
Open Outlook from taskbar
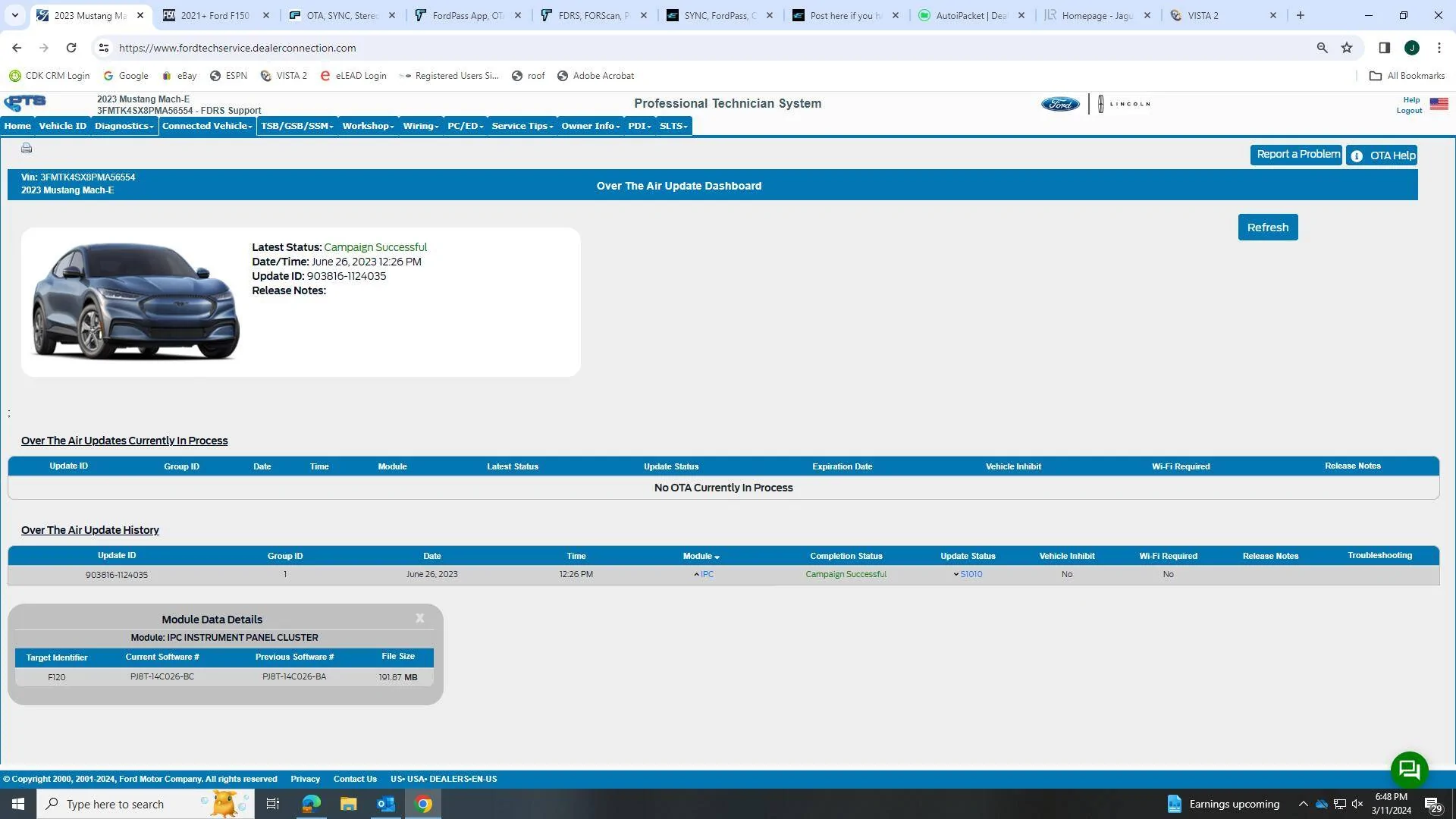tap(386, 804)
